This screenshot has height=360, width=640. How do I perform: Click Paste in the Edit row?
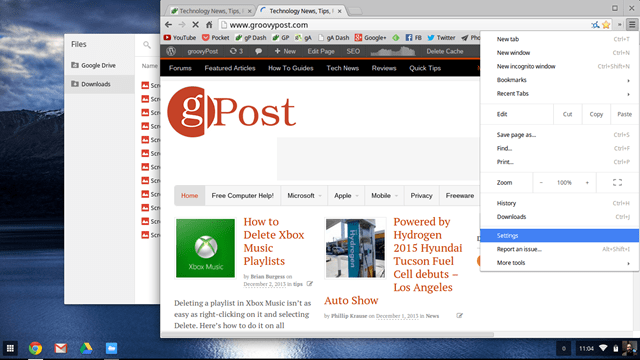point(624,114)
